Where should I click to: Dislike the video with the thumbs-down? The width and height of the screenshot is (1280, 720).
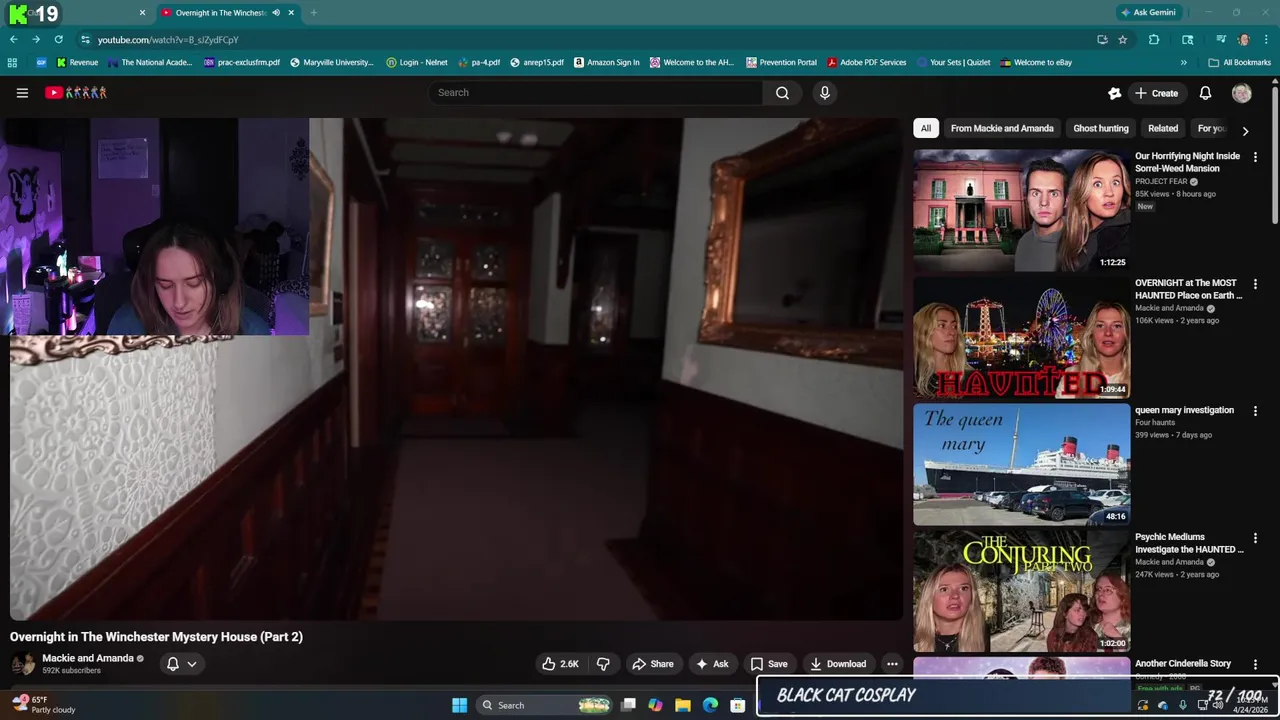(x=603, y=664)
